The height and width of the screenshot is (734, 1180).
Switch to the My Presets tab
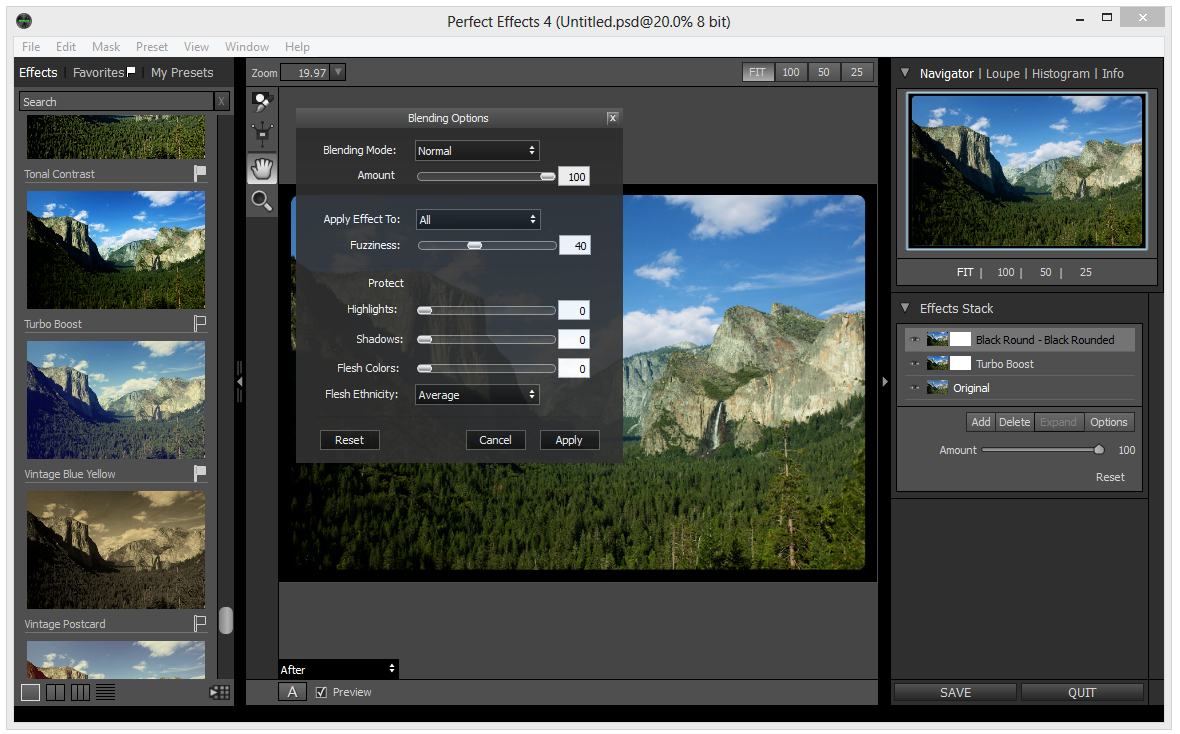coord(182,73)
